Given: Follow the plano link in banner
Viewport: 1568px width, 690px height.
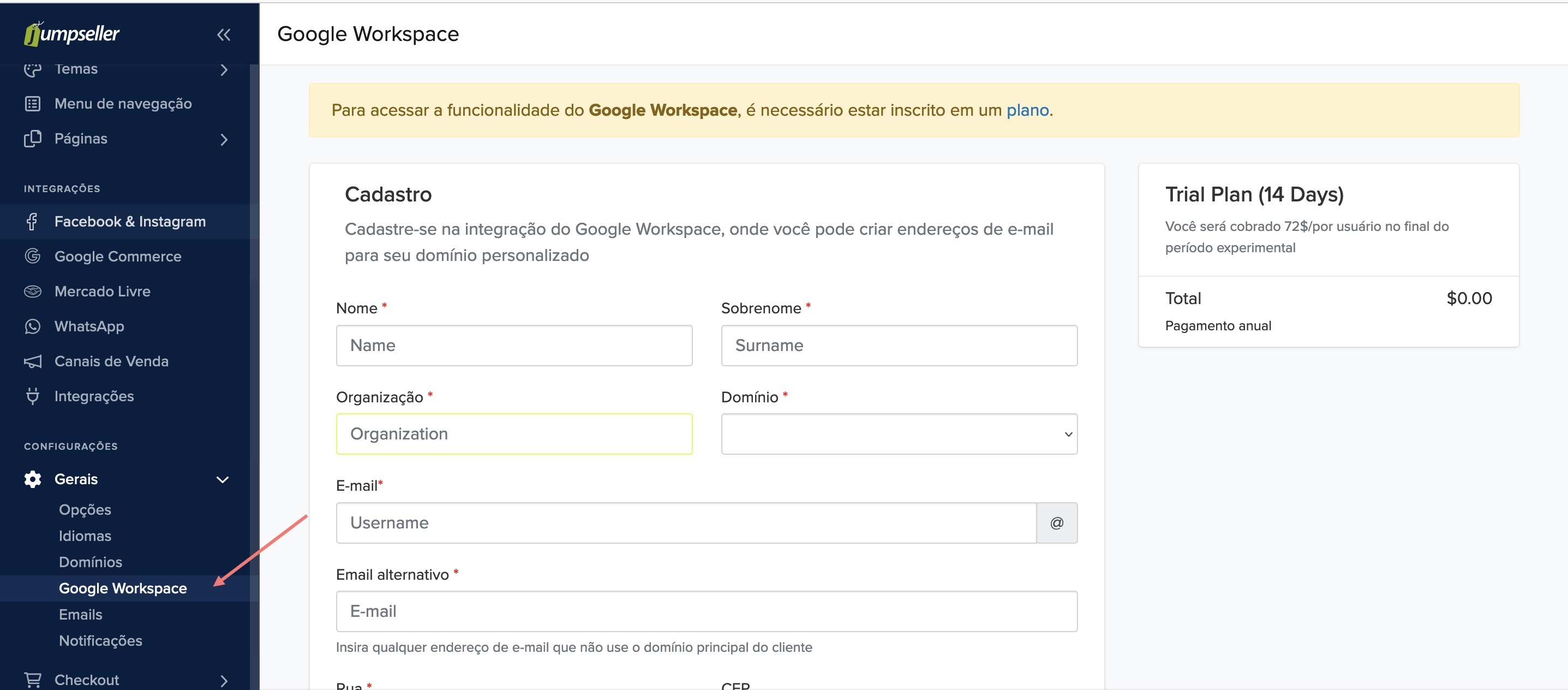Looking at the screenshot, I should [x=1027, y=110].
